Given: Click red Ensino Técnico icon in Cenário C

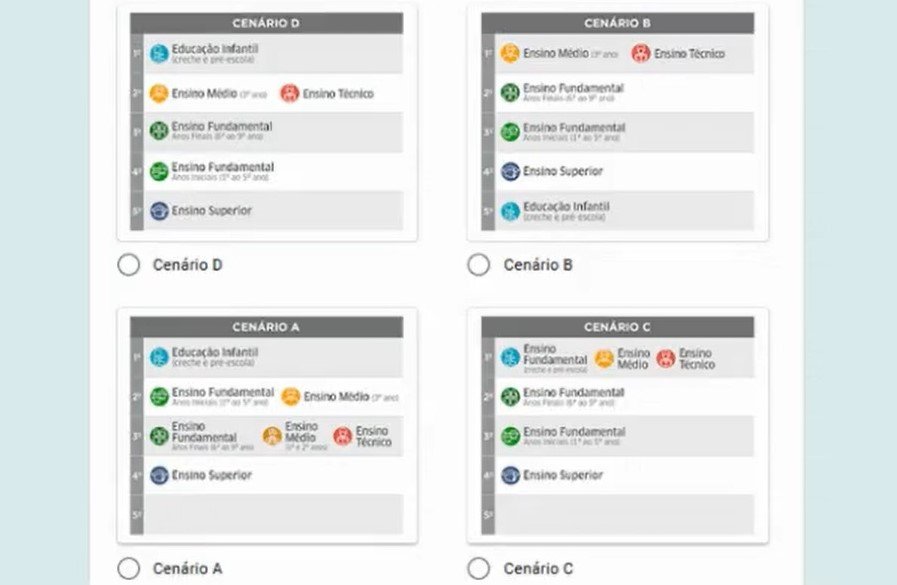Looking at the screenshot, I should click(666, 358).
